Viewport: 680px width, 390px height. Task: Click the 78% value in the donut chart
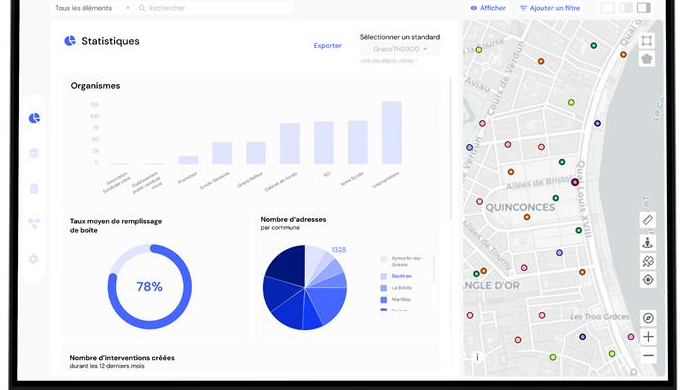[149, 287]
